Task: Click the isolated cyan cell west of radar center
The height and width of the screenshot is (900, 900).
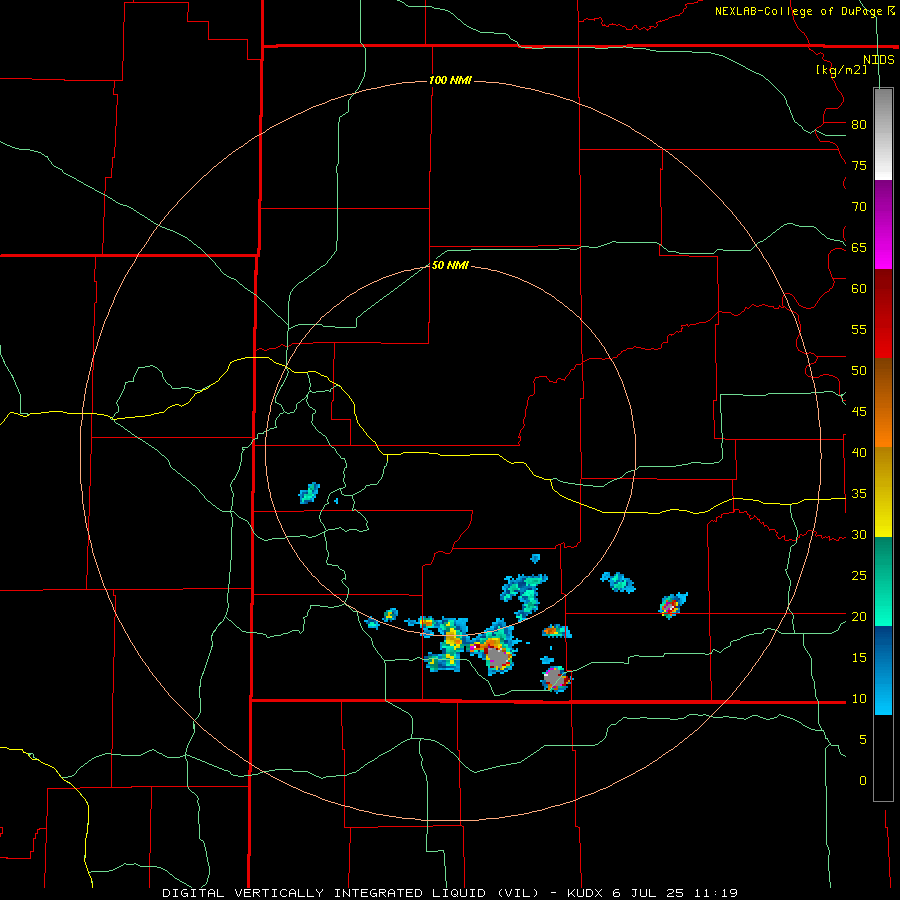Action: pyautogui.click(x=309, y=493)
